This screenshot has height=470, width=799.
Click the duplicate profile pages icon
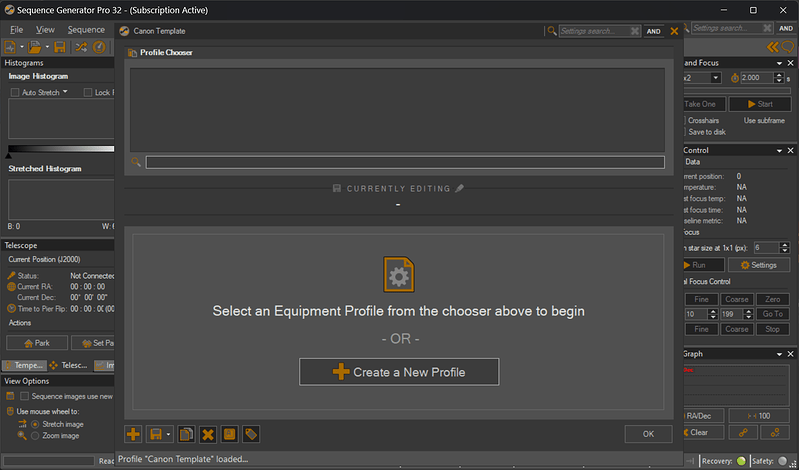point(187,434)
